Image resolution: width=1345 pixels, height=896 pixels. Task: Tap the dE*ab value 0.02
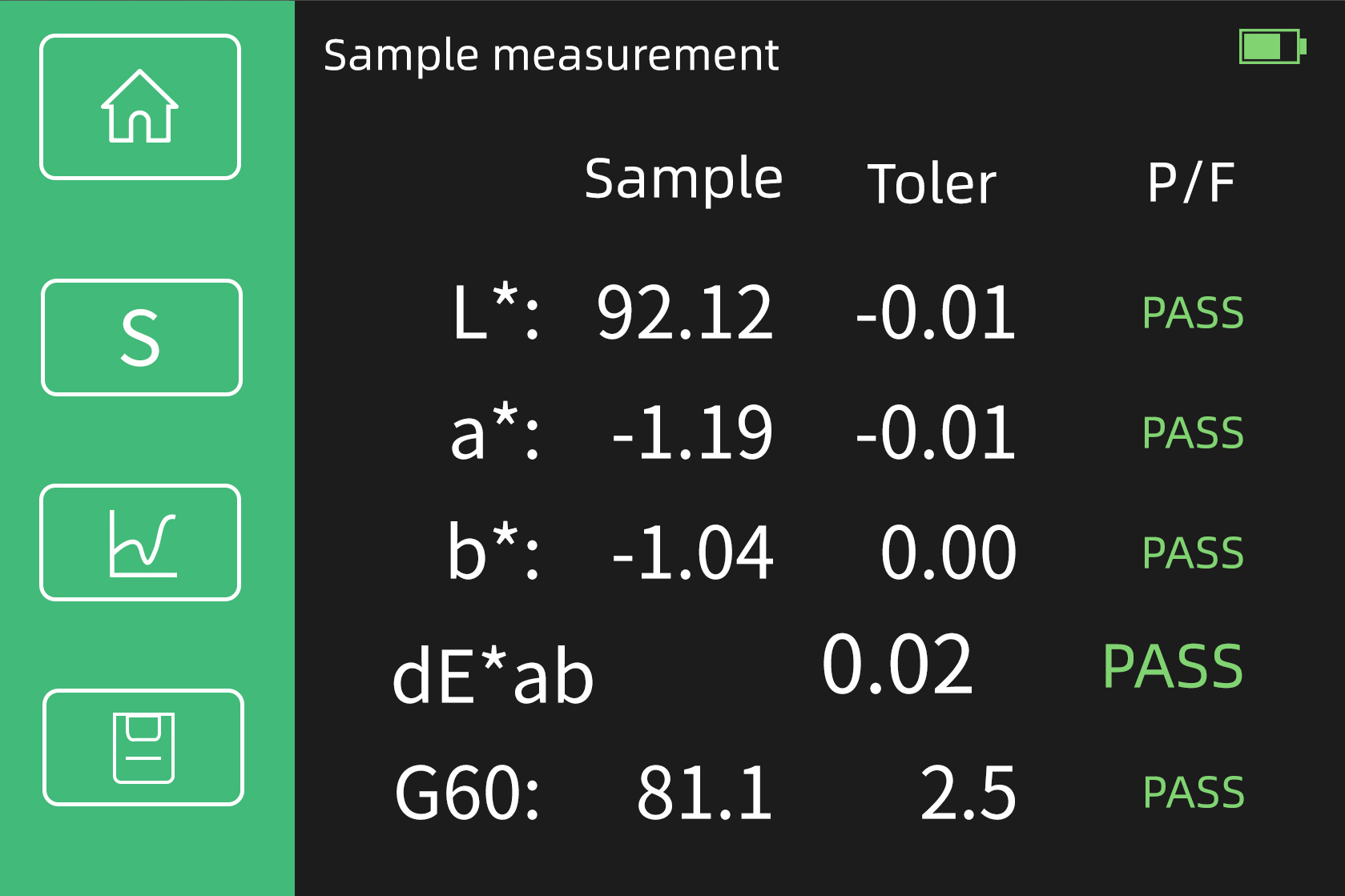tap(897, 665)
